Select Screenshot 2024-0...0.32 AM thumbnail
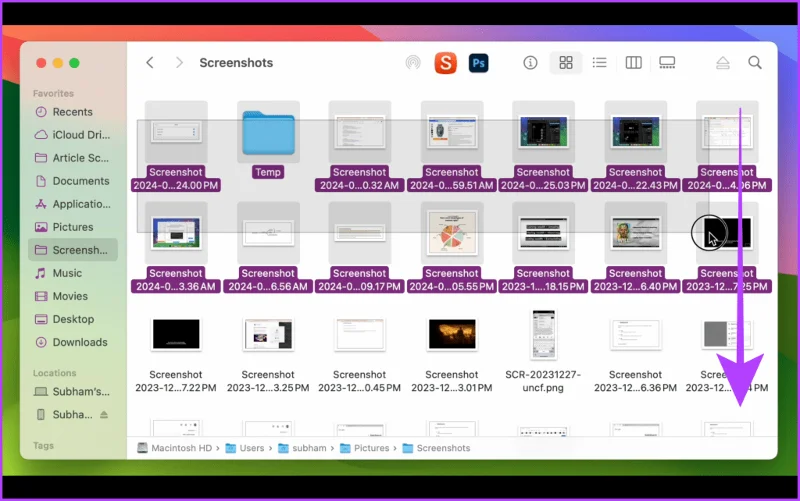This screenshot has width=800, height=501. coord(360,132)
